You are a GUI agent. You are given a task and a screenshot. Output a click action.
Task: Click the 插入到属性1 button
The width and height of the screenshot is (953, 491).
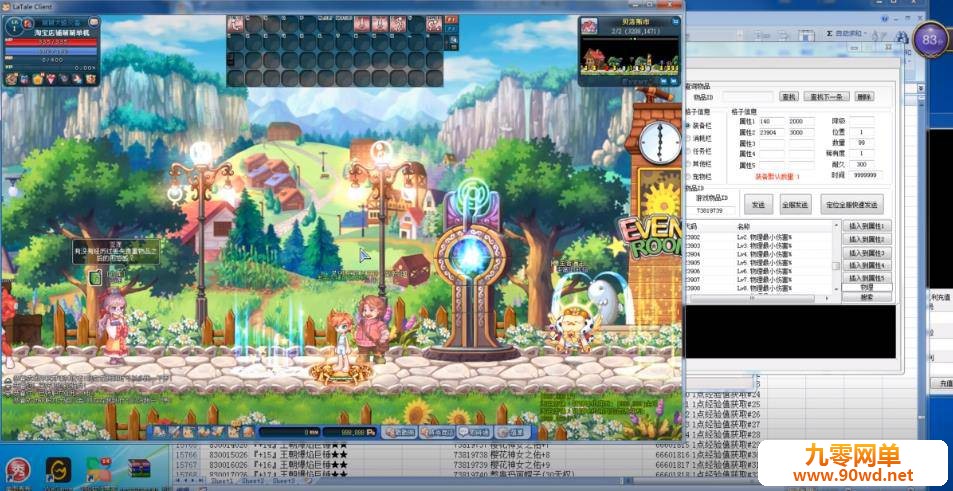(x=867, y=226)
